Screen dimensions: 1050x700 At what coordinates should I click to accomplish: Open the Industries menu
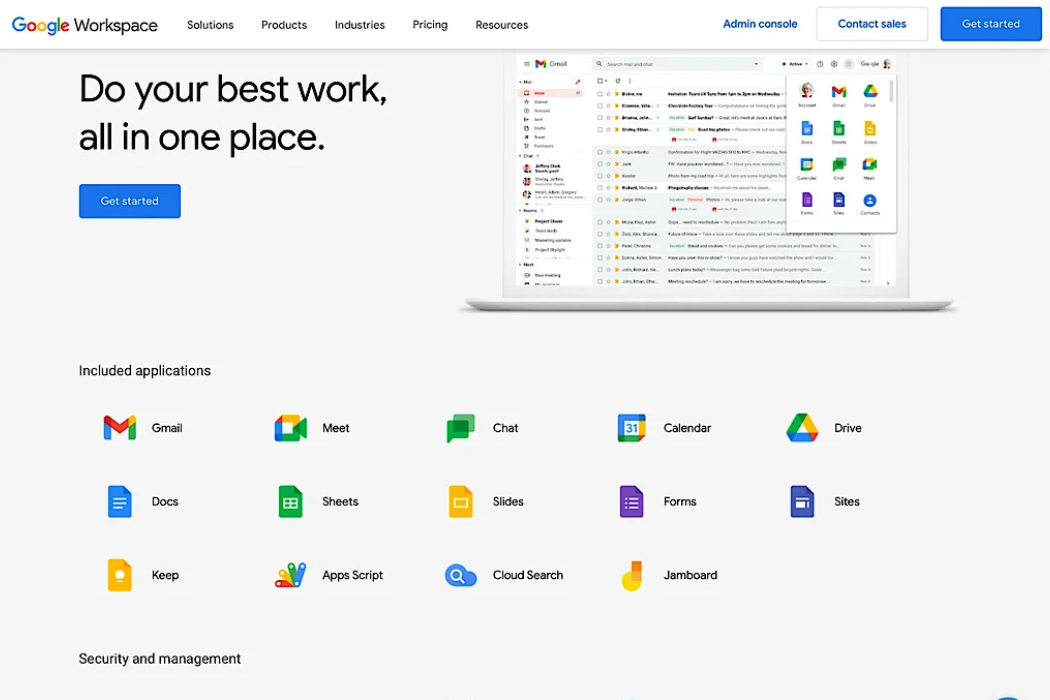point(360,25)
